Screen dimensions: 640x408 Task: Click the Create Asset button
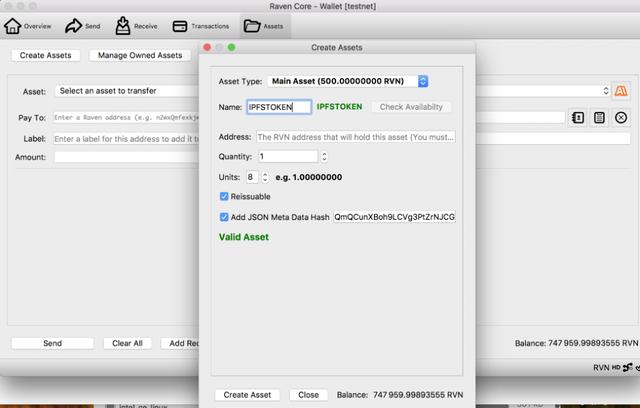pos(247,395)
